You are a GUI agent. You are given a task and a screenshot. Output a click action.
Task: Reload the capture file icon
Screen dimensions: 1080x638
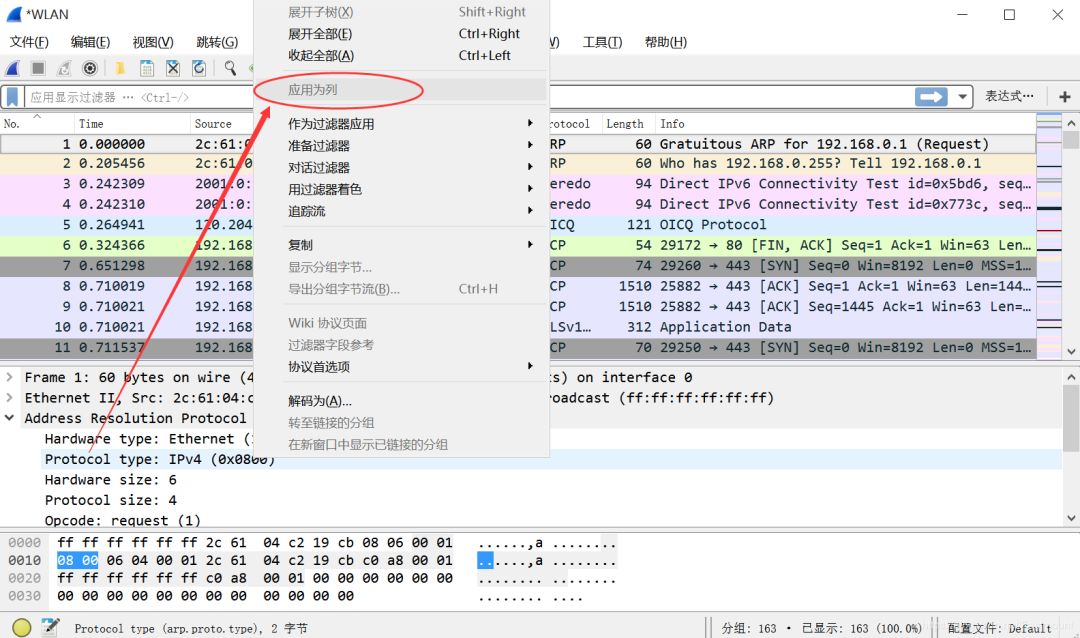(x=199, y=68)
